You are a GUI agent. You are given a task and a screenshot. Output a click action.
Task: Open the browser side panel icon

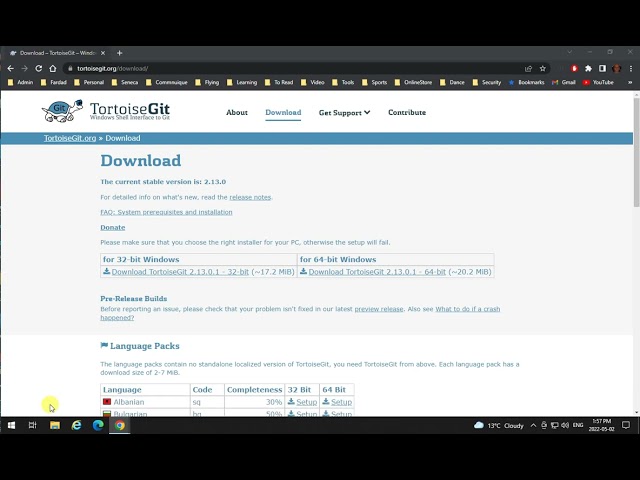(602, 69)
